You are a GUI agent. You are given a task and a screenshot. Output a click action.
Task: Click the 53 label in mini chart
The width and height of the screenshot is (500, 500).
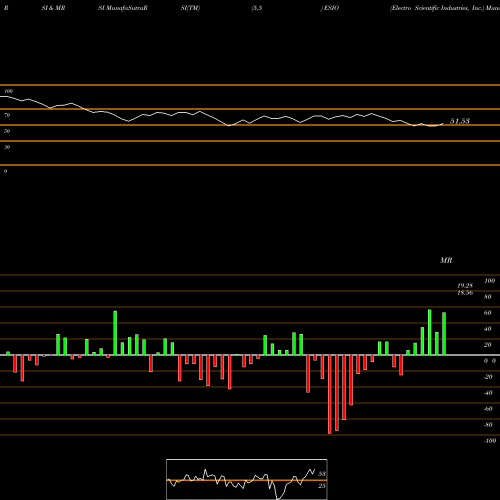(321, 474)
